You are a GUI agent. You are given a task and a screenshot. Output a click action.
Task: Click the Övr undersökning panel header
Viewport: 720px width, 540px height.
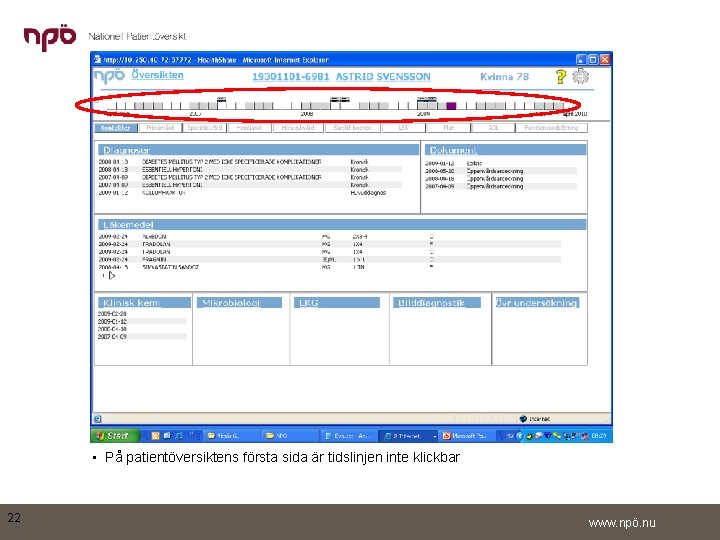click(x=537, y=303)
